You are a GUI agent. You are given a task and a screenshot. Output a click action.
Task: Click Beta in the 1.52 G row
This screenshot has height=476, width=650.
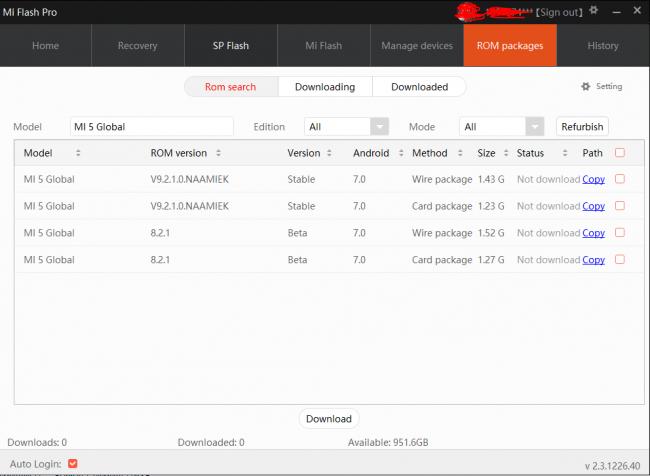coord(297,233)
